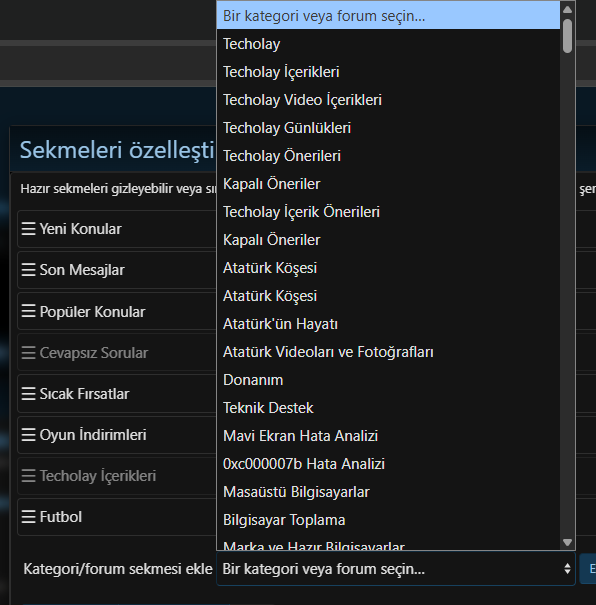Image resolution: width=596 pixels, height=605 pixels.
Task: Pick '0xc000007b Hata Analizi' option
Action: 388,464
